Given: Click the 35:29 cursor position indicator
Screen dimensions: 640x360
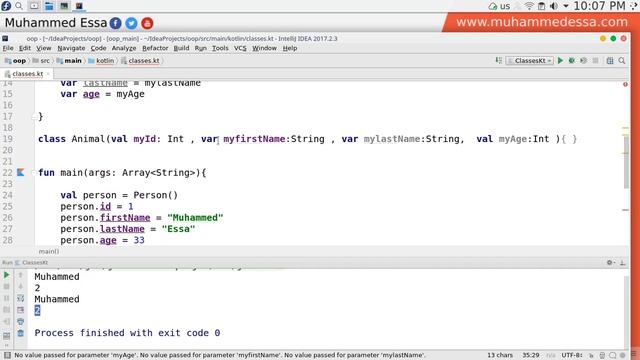Looking at the screenshot, I should (x=531, y=355).
